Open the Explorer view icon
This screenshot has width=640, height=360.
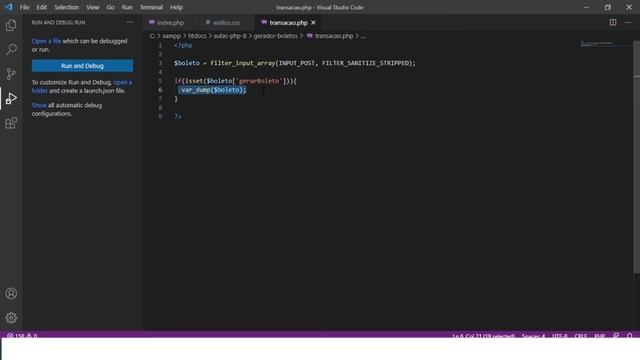[x=11, y=25]
